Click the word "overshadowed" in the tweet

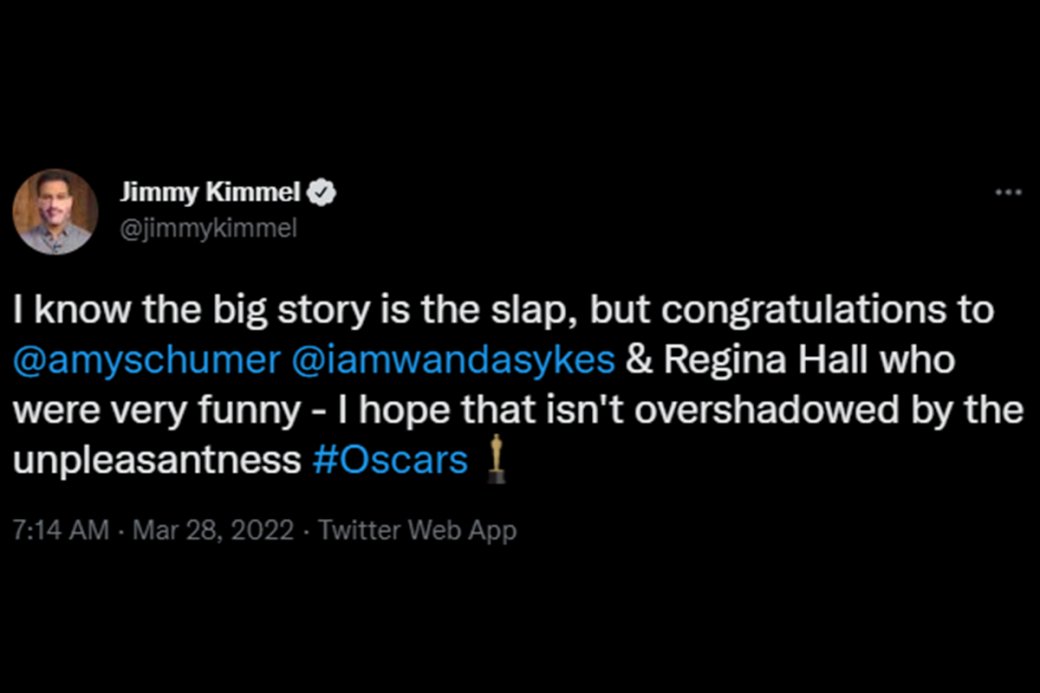[767, 410]
